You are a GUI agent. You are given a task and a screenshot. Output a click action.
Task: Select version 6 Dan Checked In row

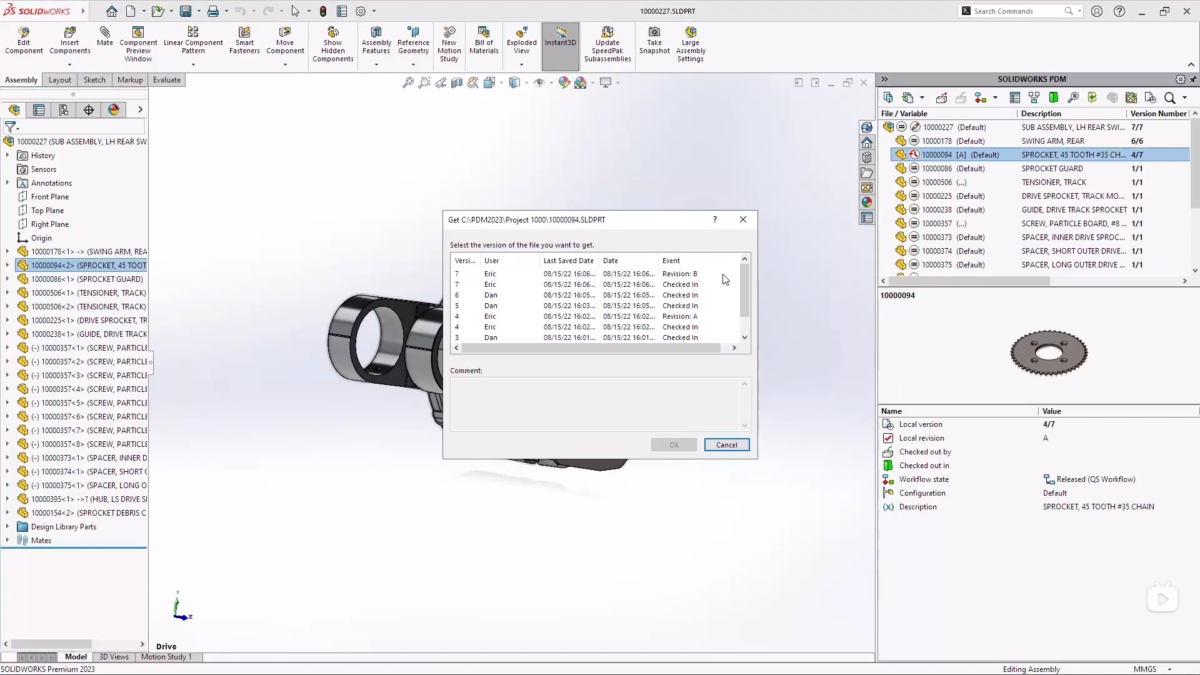[x=595, y=295]
